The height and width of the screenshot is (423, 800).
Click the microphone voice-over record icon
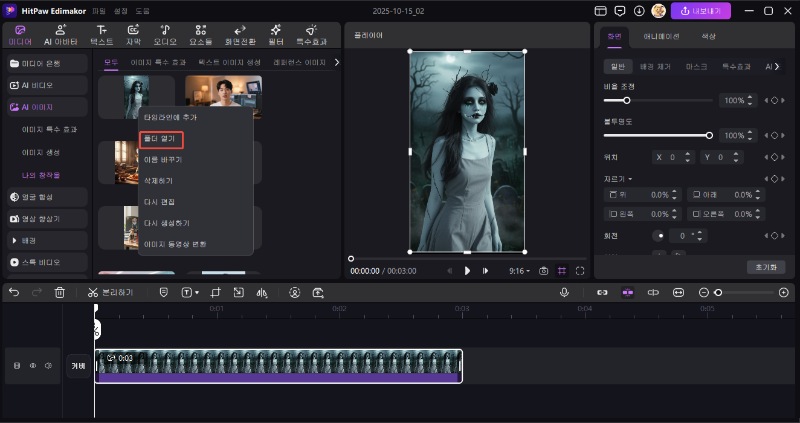coord(564,292)
